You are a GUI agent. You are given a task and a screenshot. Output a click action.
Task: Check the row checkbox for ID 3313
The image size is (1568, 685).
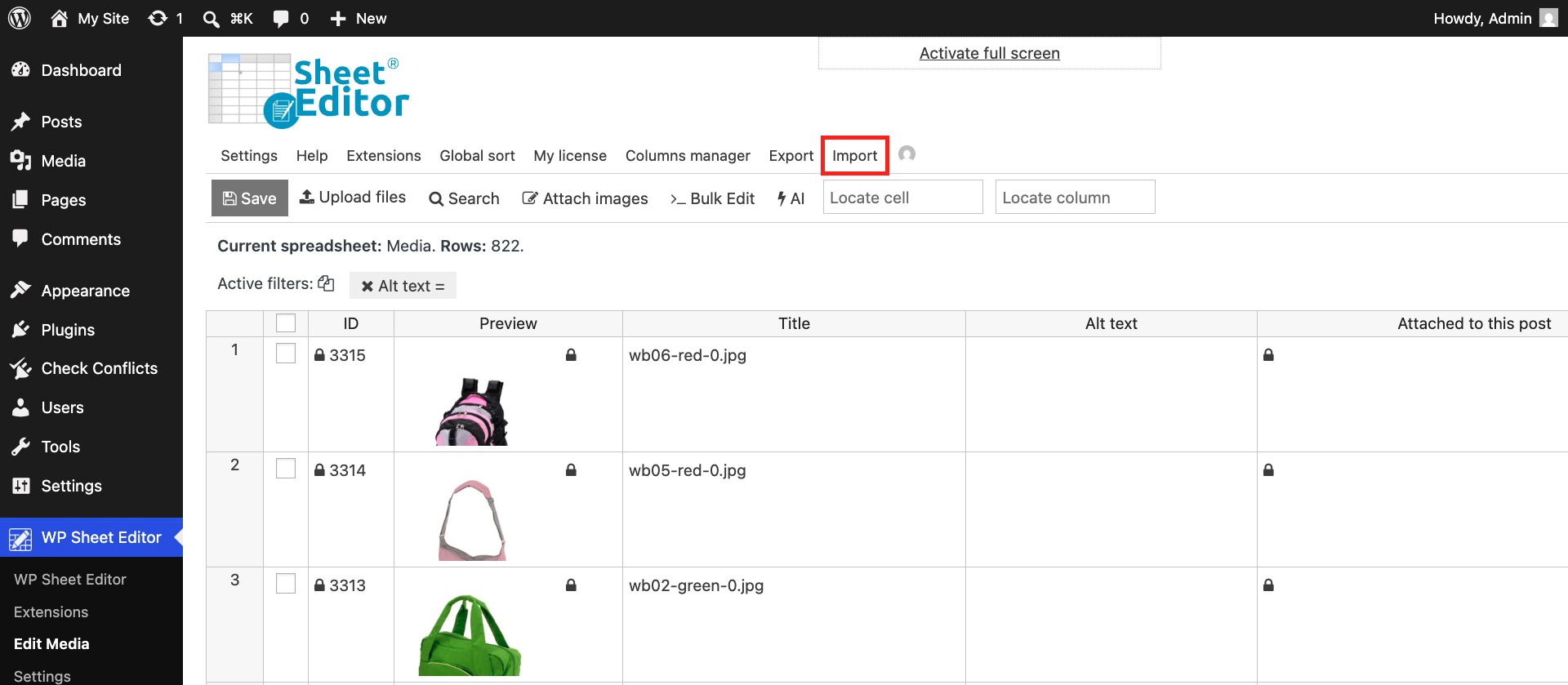coord(286,584)
